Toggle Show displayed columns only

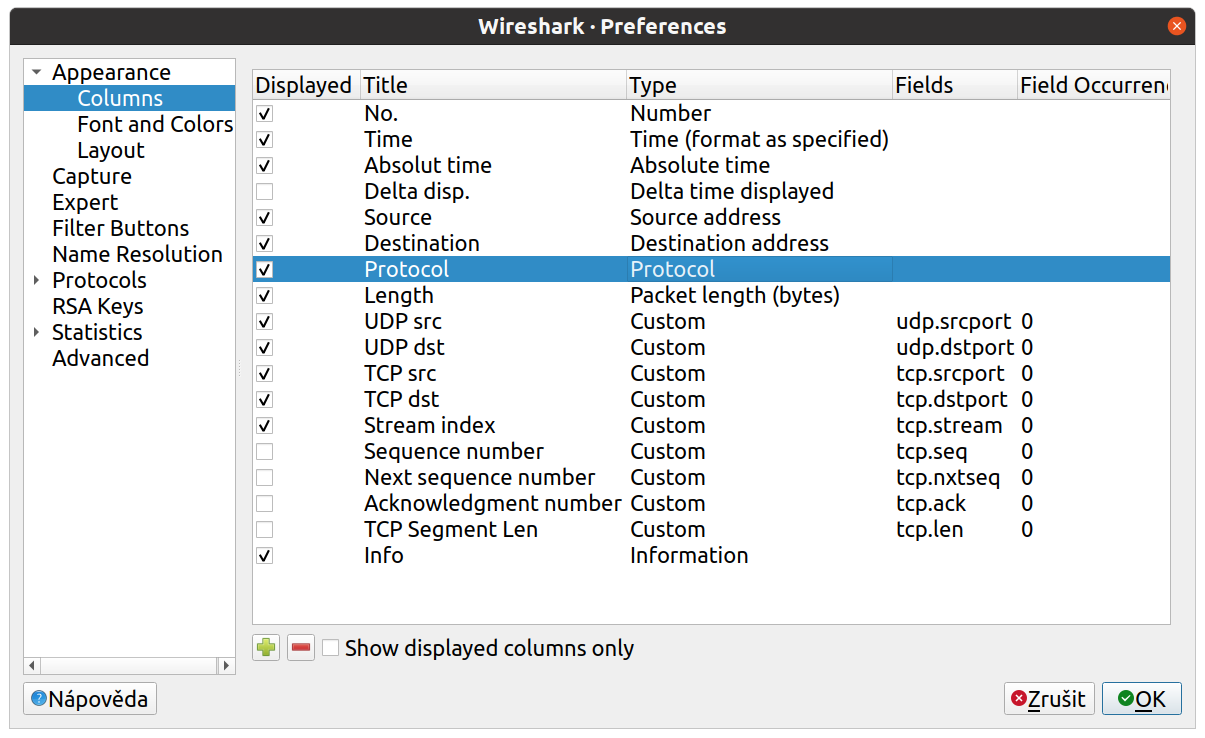(331, 648)
